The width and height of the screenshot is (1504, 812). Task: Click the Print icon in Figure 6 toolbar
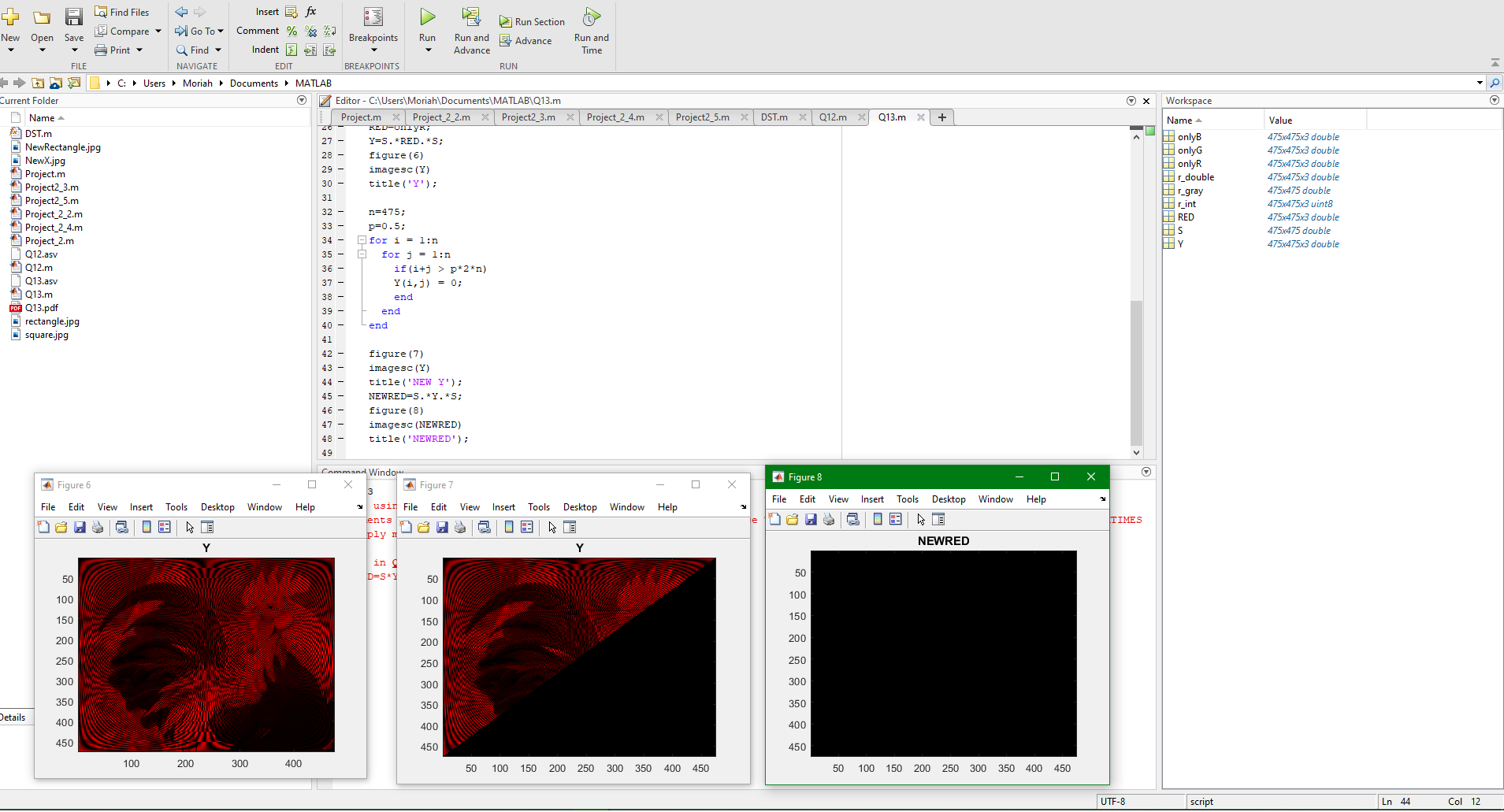click(98, 528)
